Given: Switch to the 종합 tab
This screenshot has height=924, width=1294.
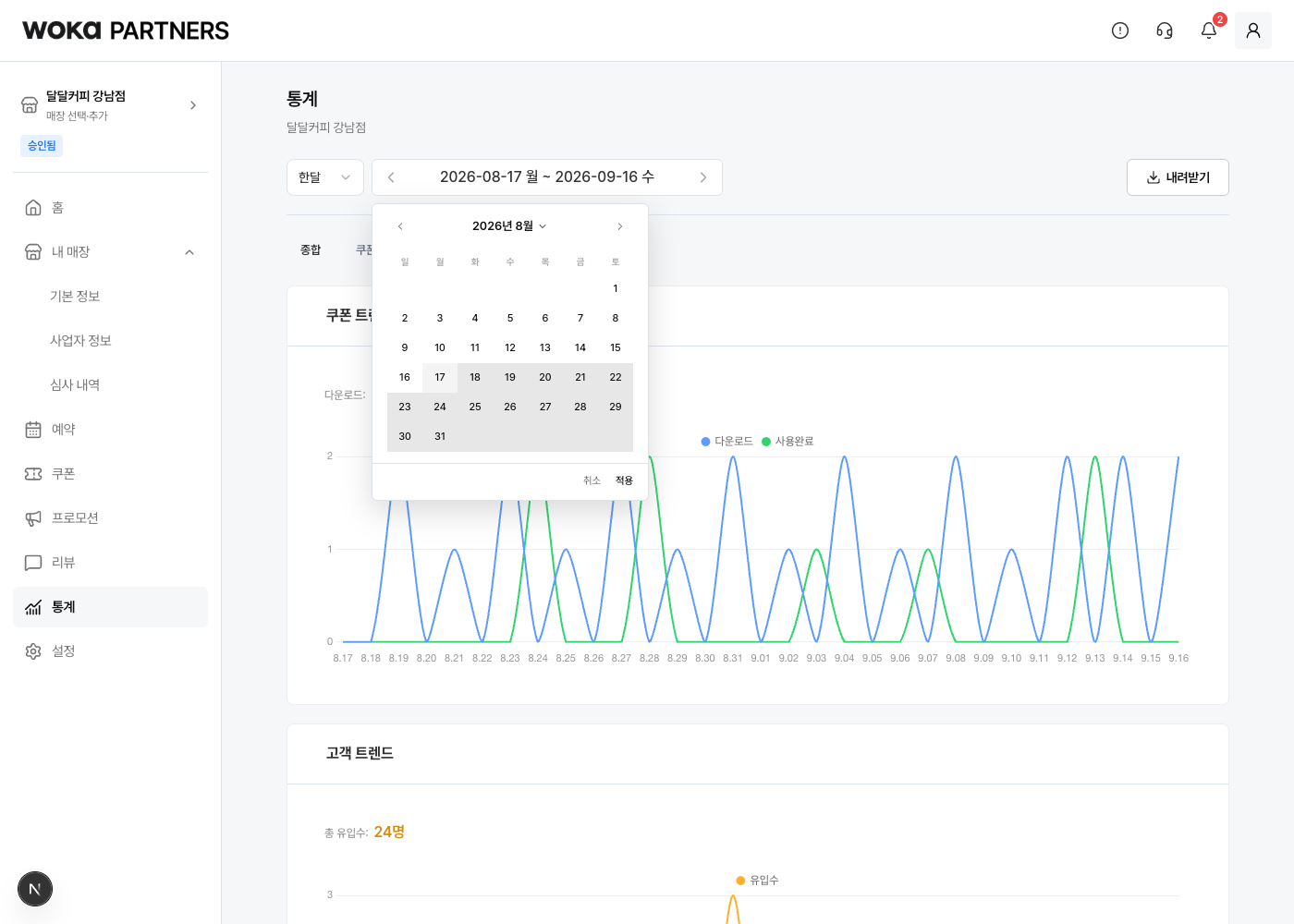Looking at the screenshot, I should click(x=311, y=250).
